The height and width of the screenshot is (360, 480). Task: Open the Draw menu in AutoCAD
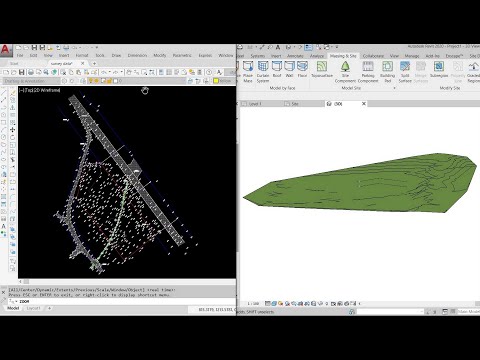(116, 55)
